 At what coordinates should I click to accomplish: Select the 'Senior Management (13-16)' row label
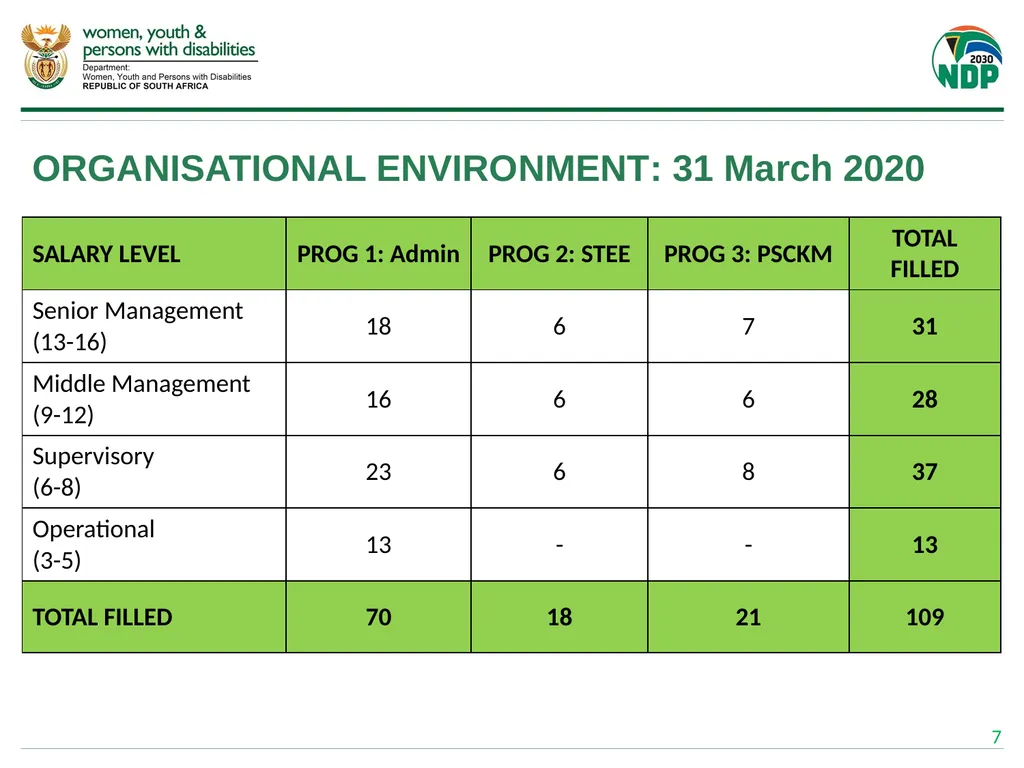point(138,326)
